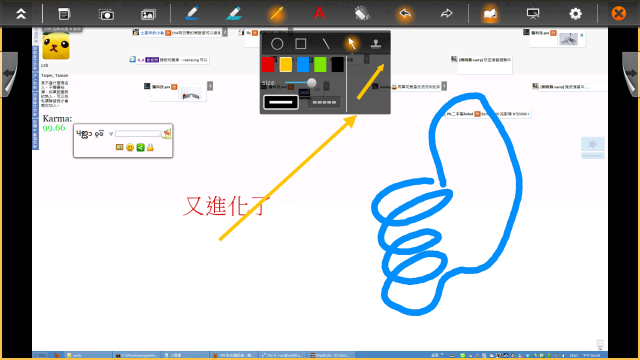This screenshot has width=640, height=360.
Task: Undo the last drawing stroke
Action: [x=405, y=13]
